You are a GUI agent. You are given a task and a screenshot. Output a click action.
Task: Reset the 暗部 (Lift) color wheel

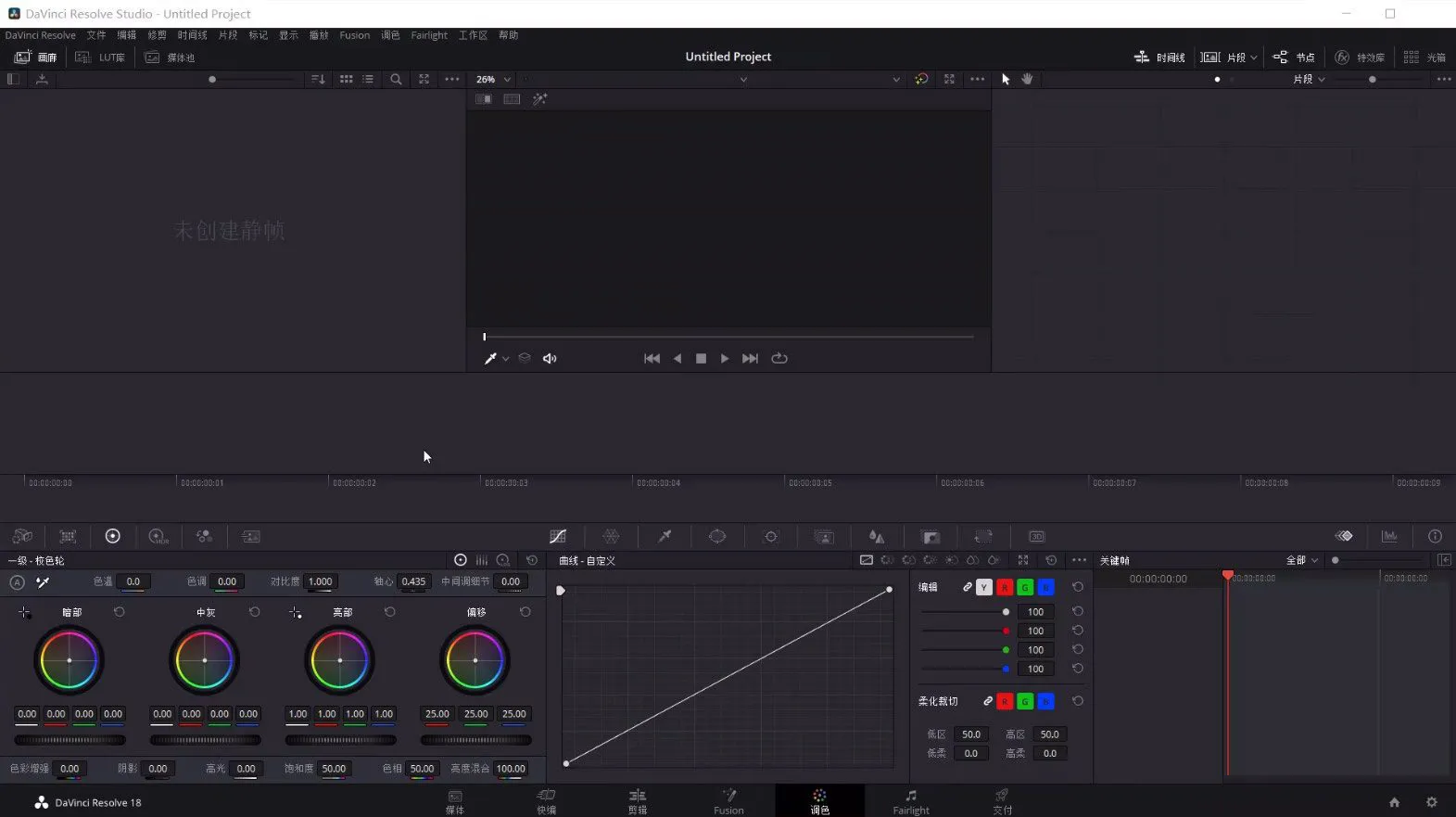point(119,612)
